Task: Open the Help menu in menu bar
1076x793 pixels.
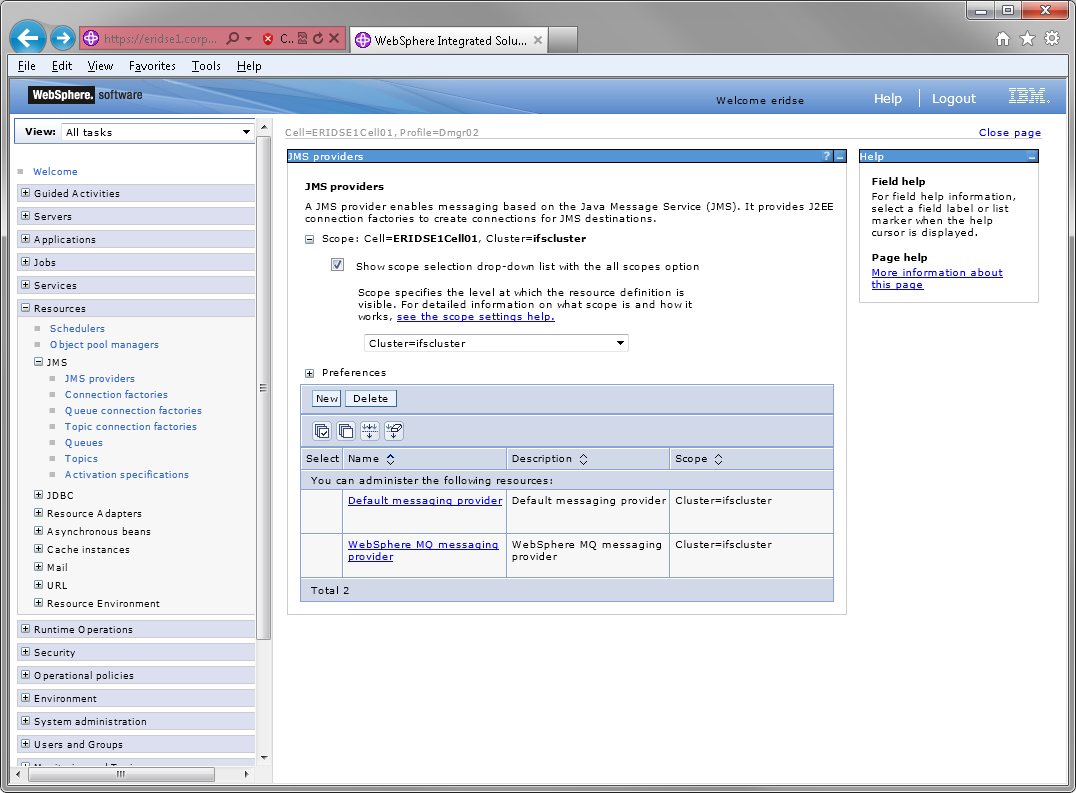Action: click(x=249, y=66)
